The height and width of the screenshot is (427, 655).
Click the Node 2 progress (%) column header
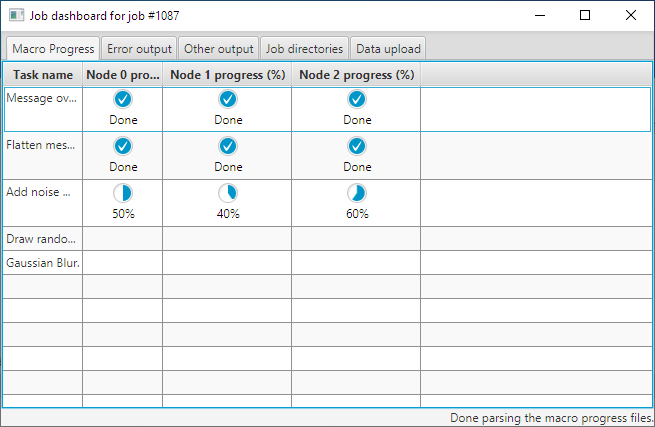pos(356,75)
